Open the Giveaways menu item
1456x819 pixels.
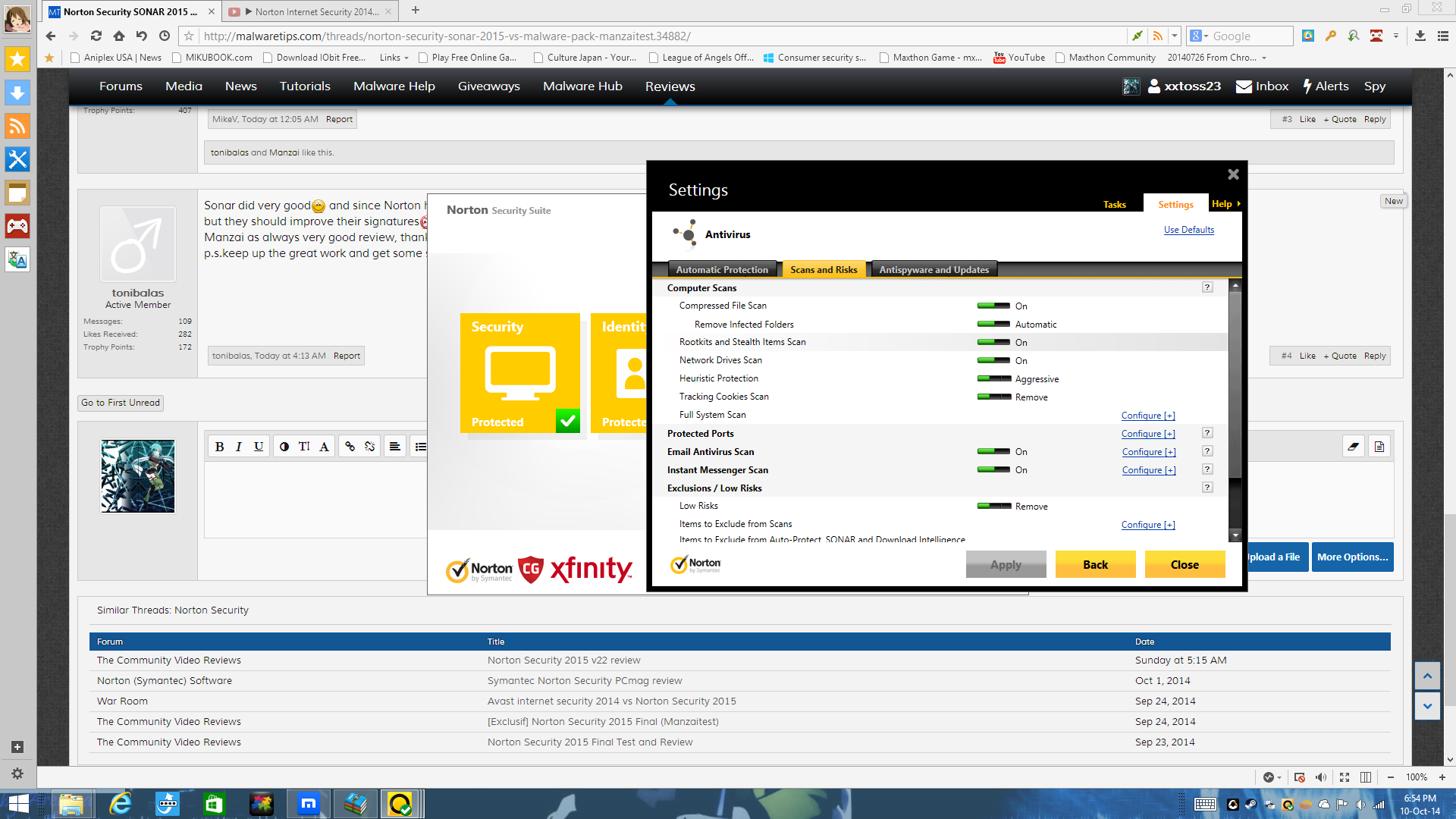(x=489, y=86)
